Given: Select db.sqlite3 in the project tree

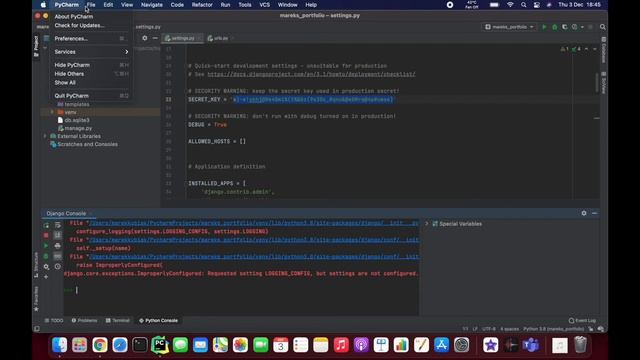Looking at the screenshot, I should click(77, 120).
